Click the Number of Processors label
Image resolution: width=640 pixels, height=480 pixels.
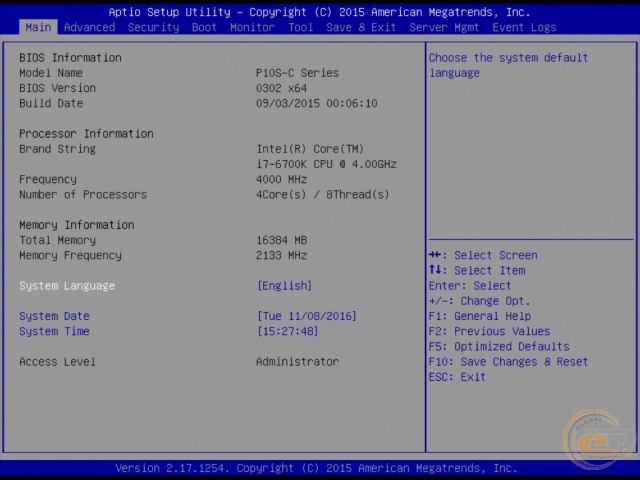tap(83, 194)
